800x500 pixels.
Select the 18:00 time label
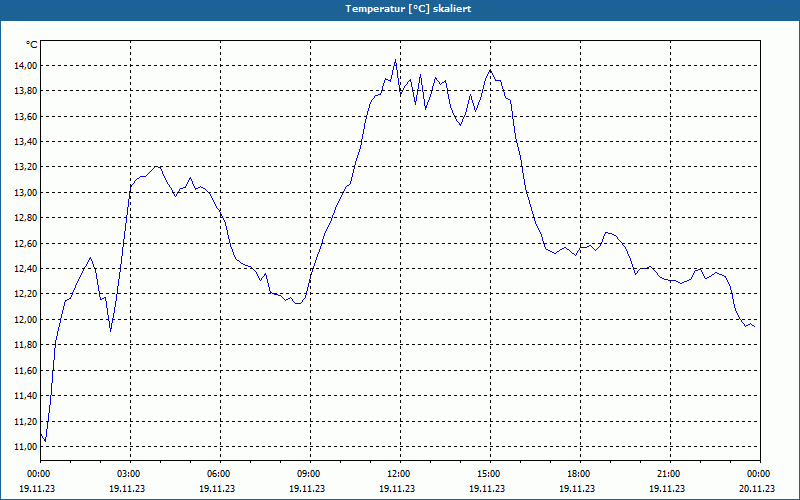coord(580,474)
